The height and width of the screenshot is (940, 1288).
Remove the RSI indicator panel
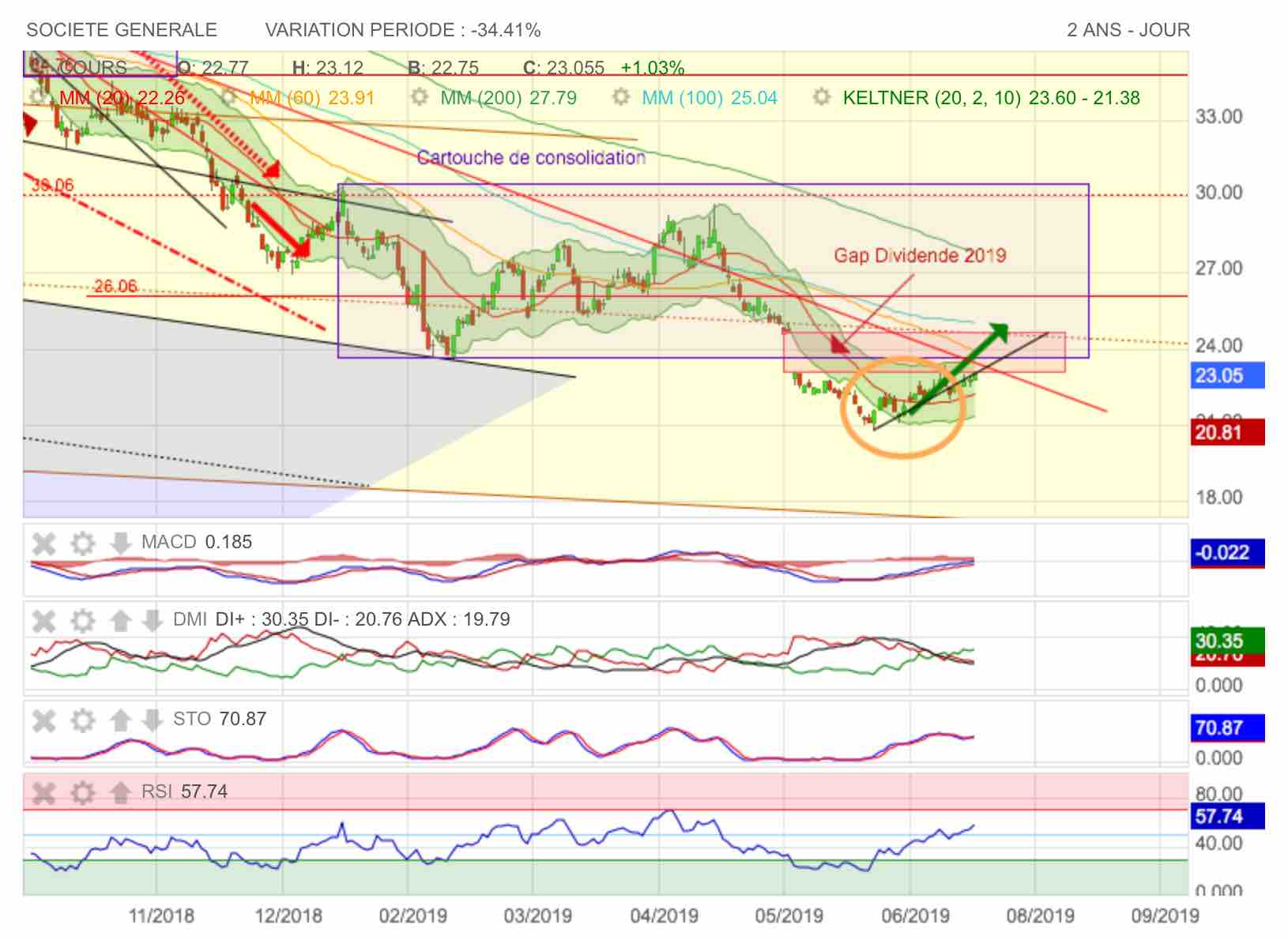[44, 792]
